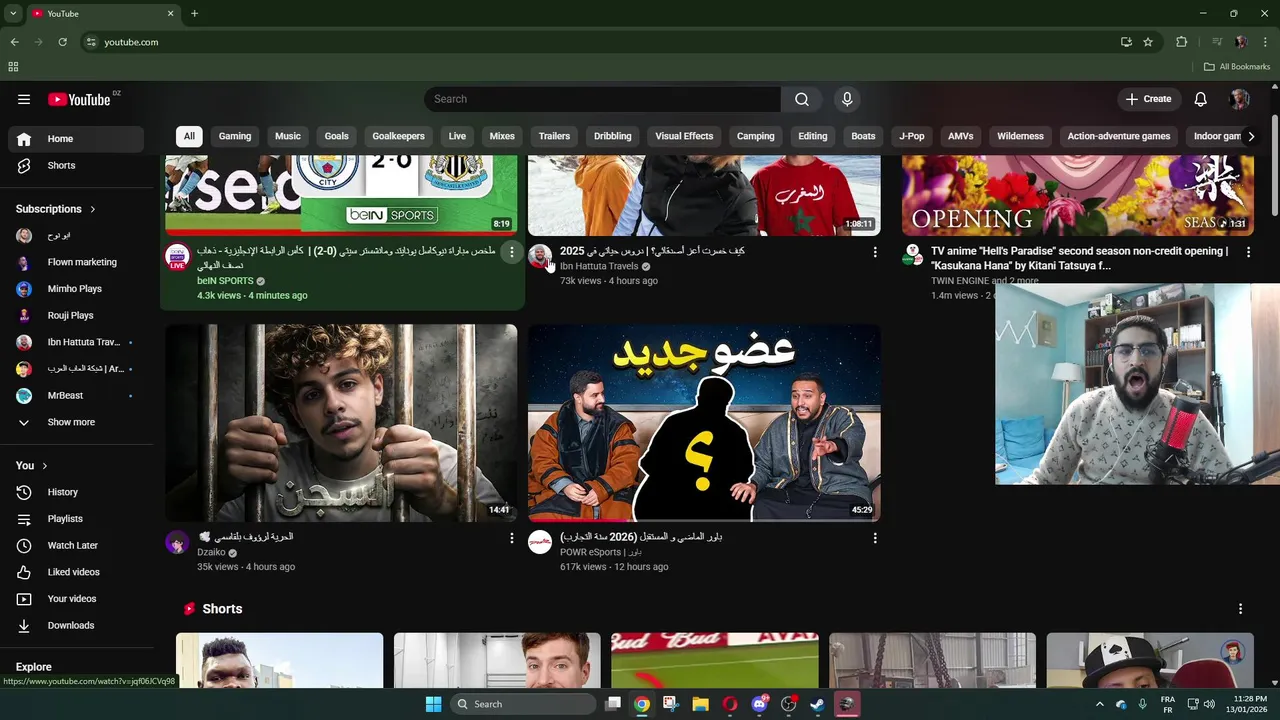This screenshot has width=1280, height=720.
Task: Open options for the Hell's Paradise video
Action: pos(1248,252)
